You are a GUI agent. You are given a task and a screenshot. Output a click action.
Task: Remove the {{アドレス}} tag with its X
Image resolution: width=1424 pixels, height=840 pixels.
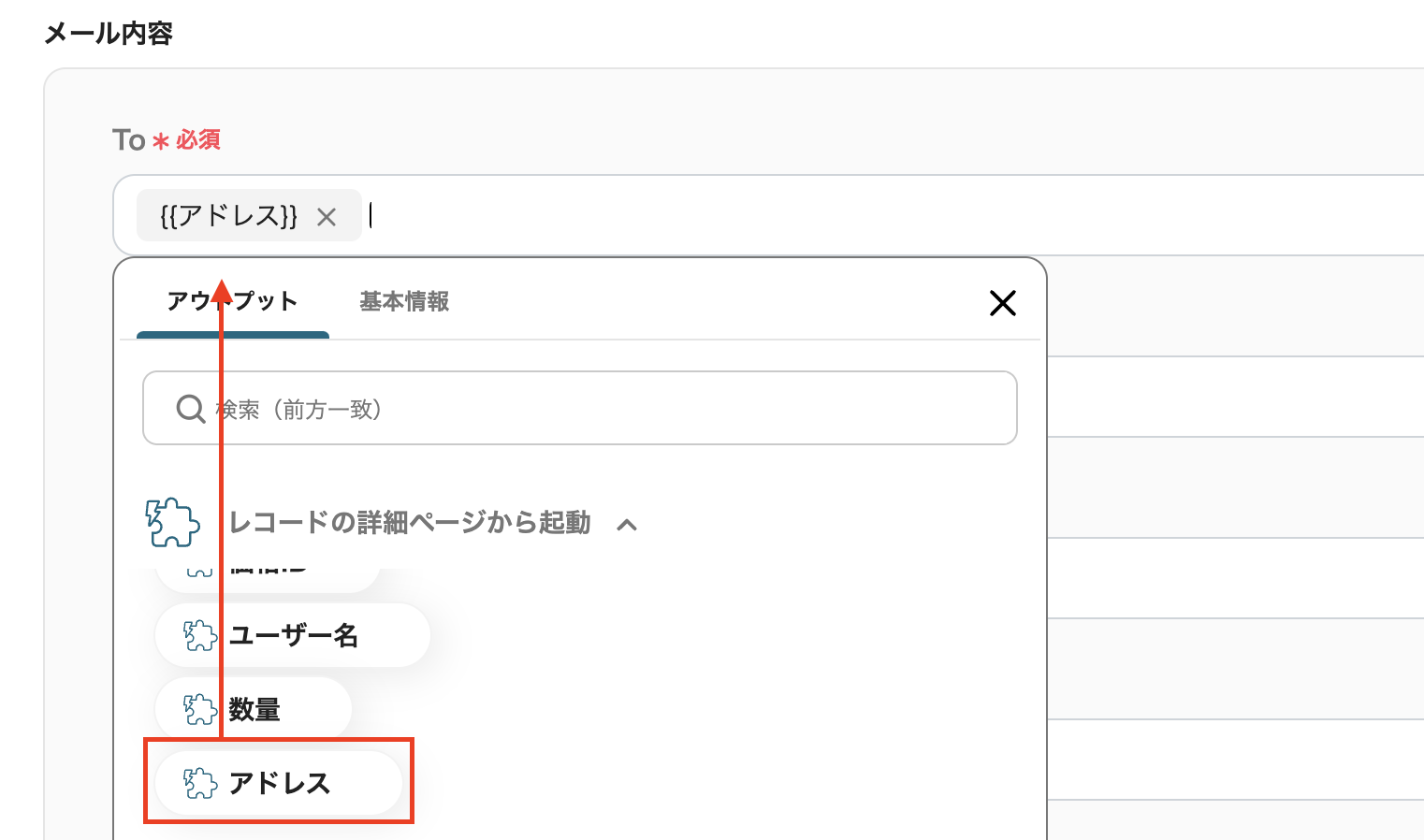(x=327, y=217)
